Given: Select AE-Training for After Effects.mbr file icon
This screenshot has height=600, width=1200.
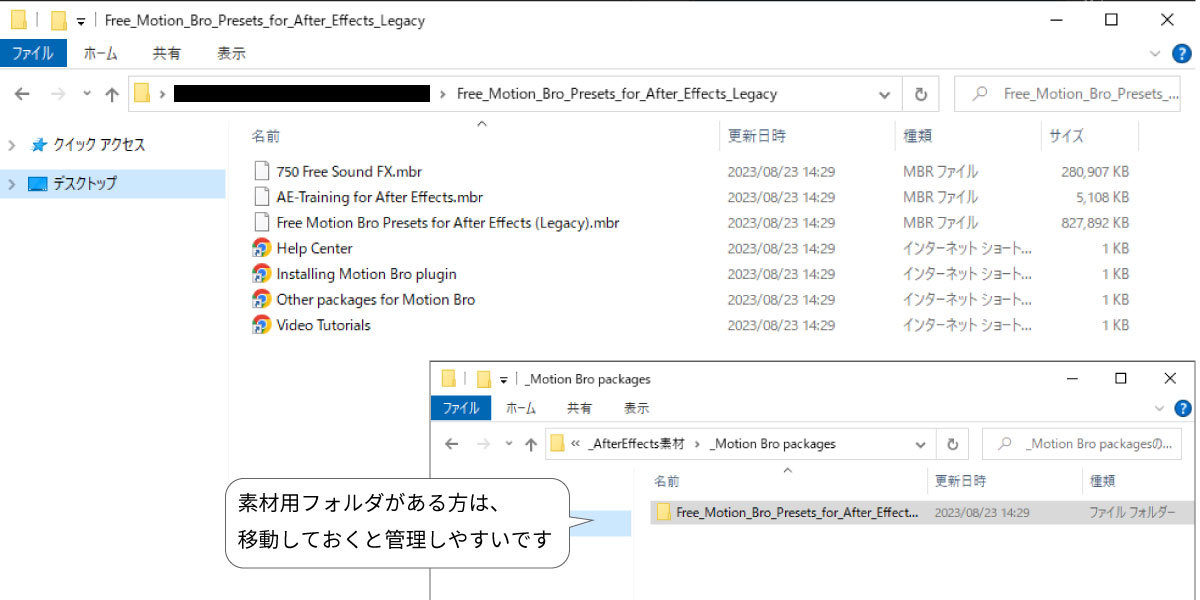Looking at the screenshot, I should 261,197.
